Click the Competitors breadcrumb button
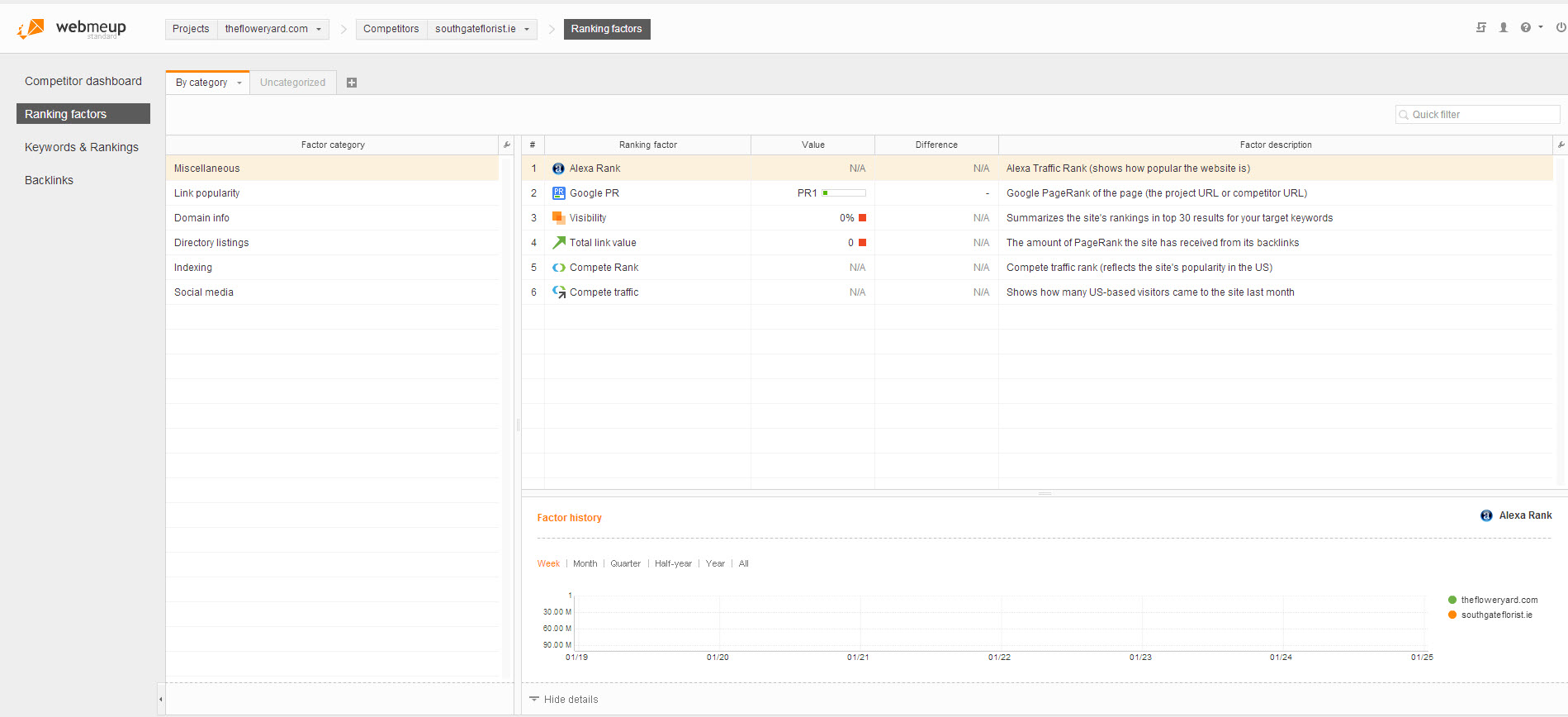 (391, 29)
